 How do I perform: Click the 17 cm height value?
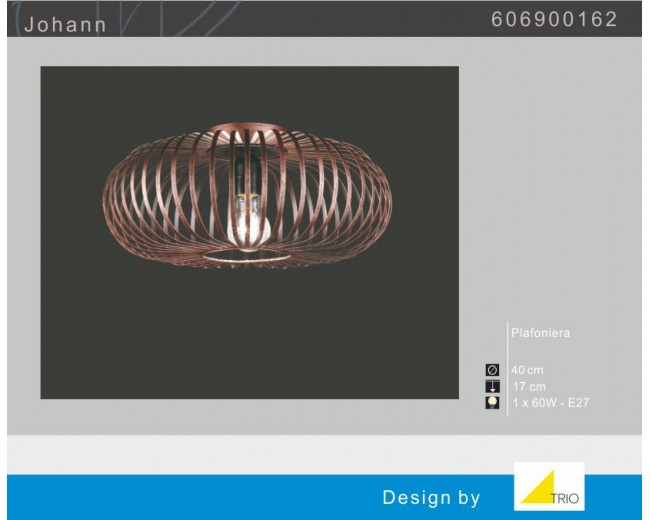click(x=529, y=387)
